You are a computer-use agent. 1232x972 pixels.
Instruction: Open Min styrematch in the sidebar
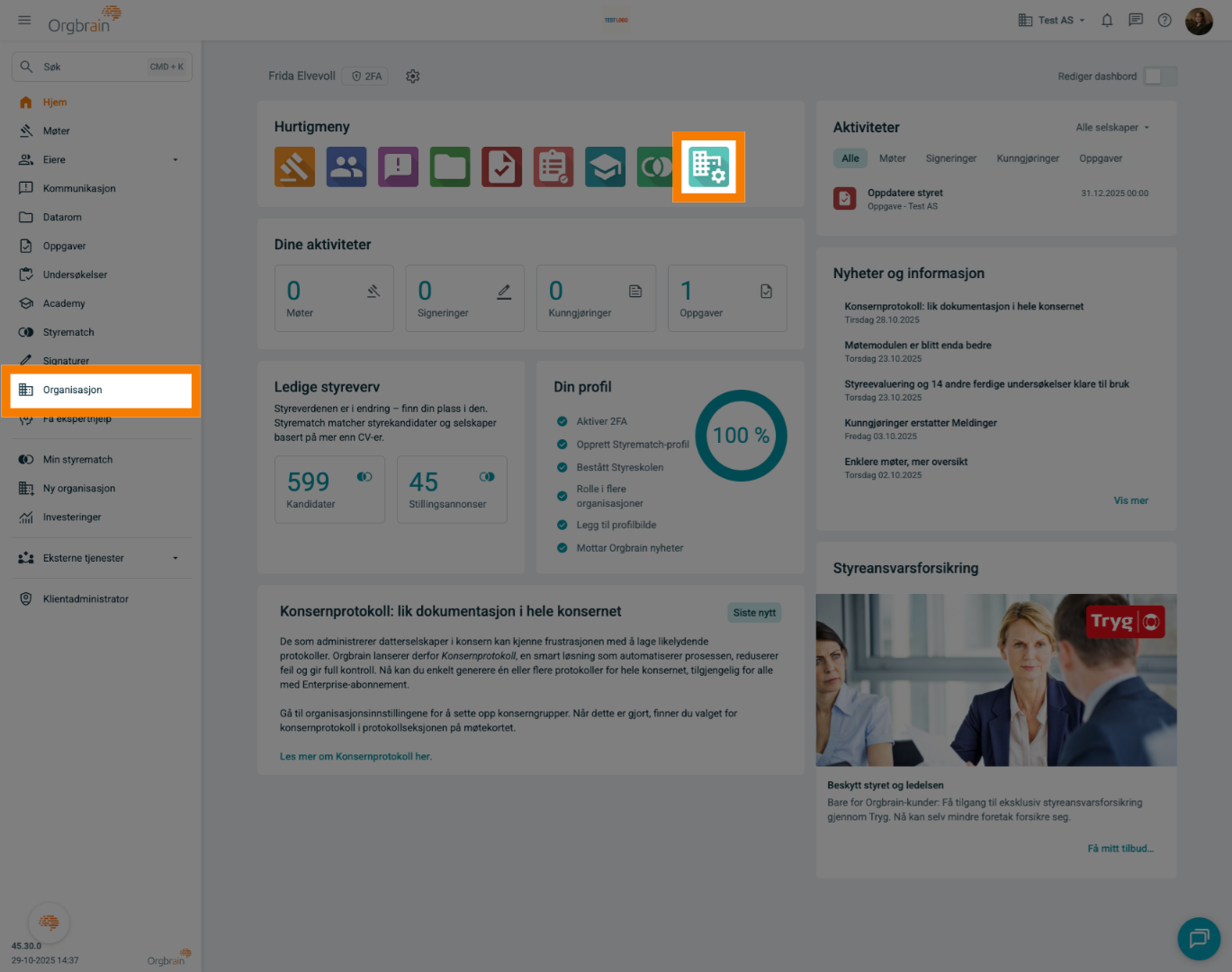pos(102,460)
